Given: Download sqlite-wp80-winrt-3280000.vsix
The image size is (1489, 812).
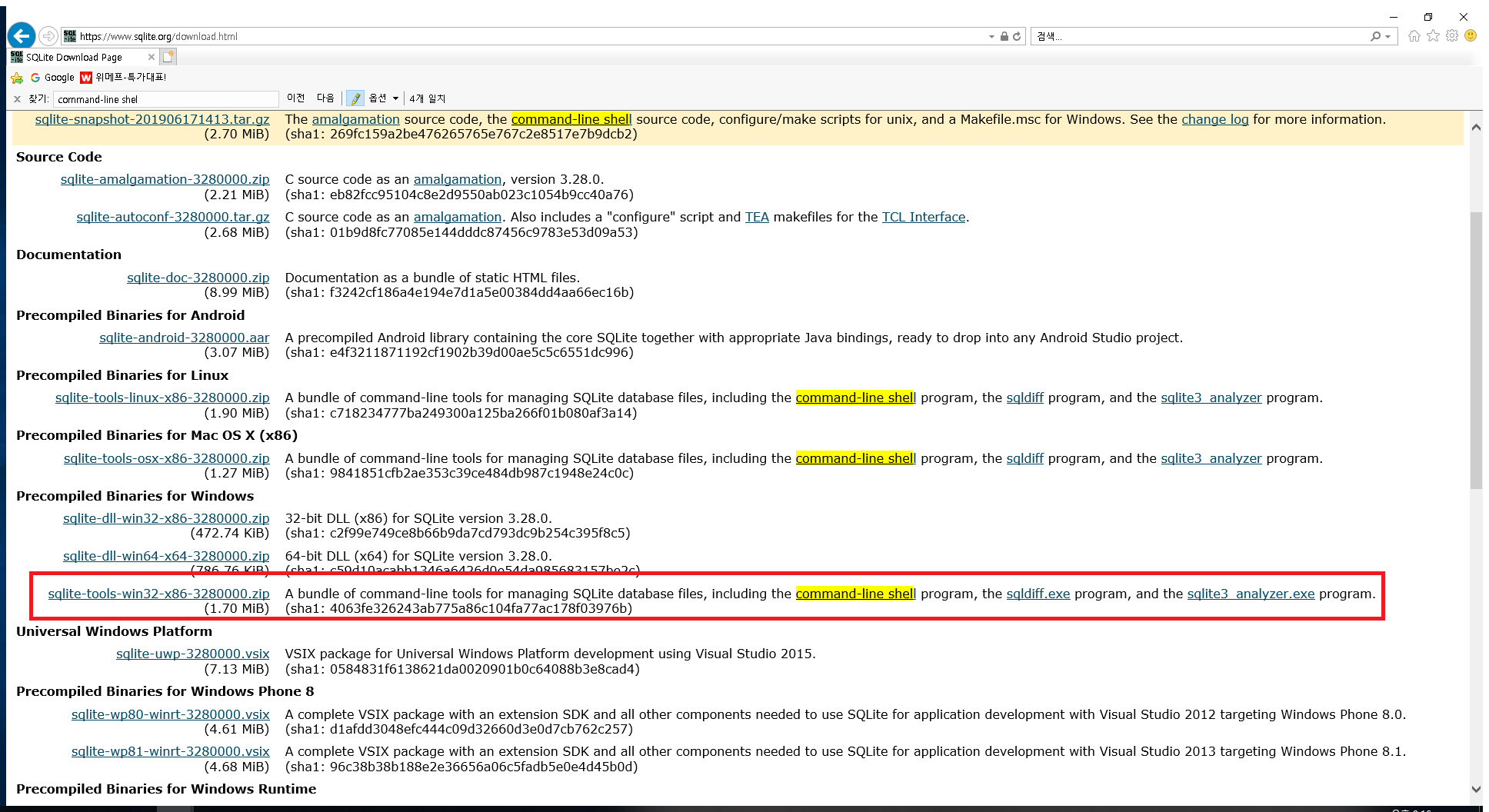Looking at the screenshot, I should click(171, 714).
